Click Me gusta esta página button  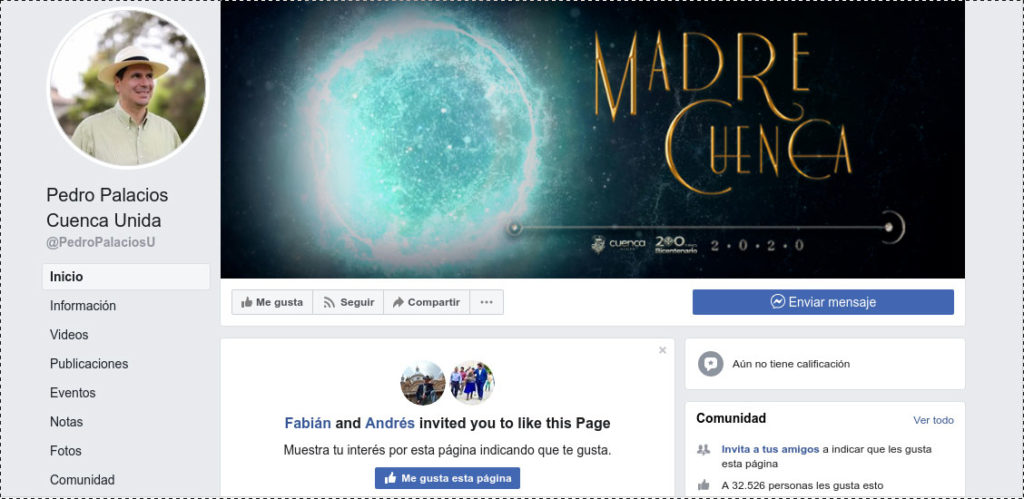447,478
